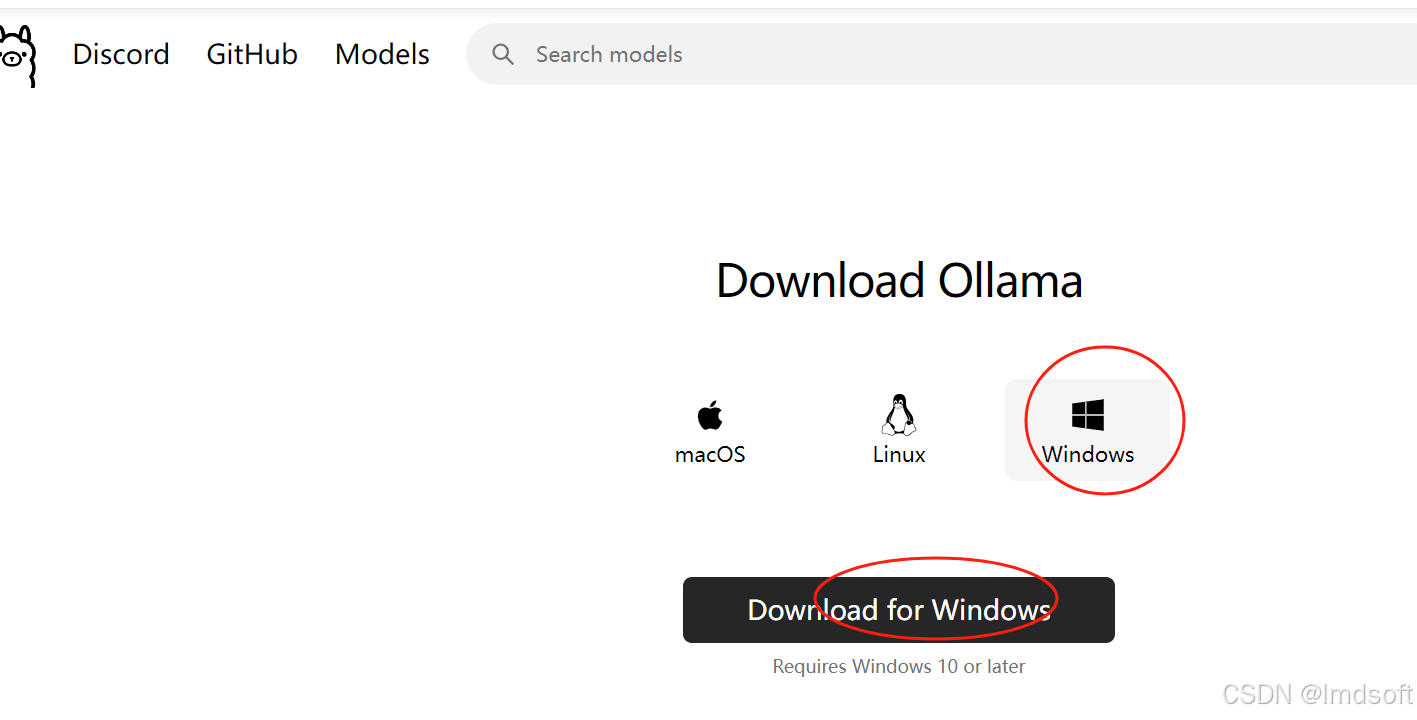This screenshot has width=1417, height=720.
Task: Click the macOS label
Action: click(710, 454)
